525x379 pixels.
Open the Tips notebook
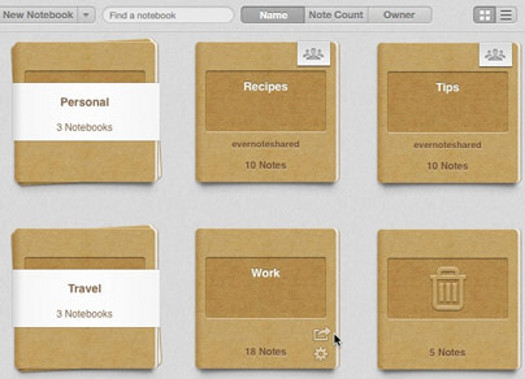pyautogui.click(x=448, y=113)
